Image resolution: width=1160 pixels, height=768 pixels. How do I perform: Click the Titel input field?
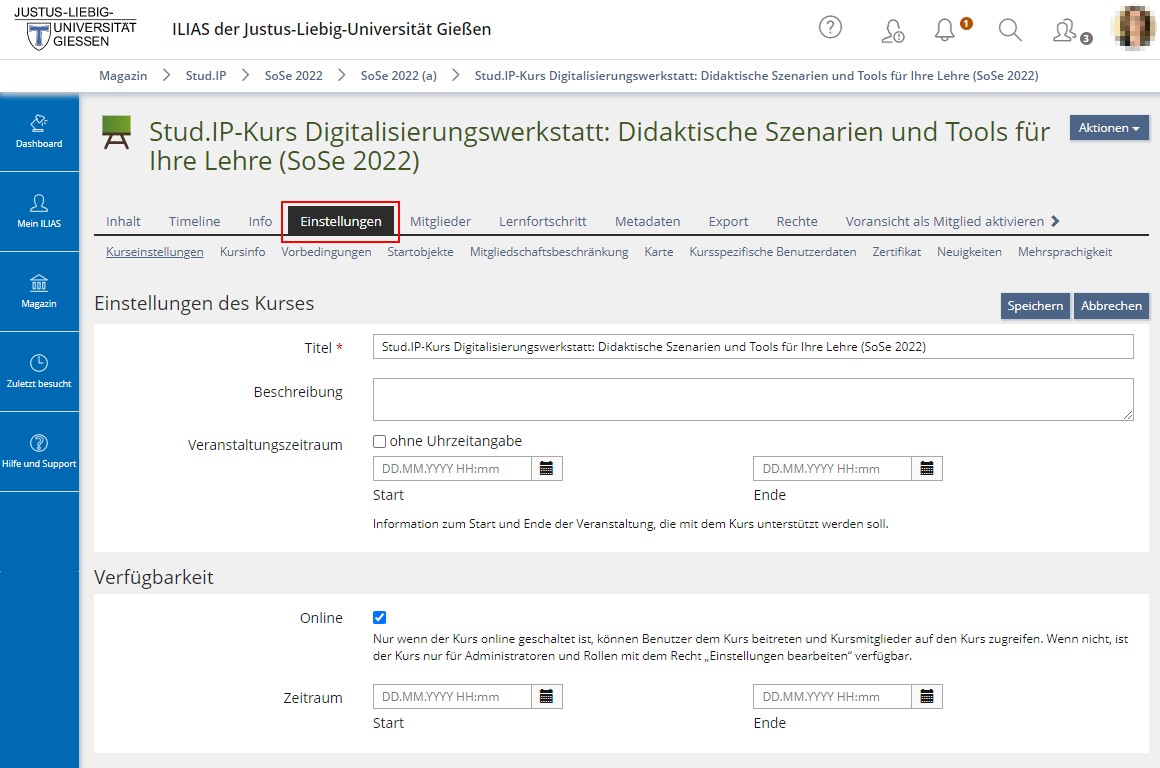point(752,347)
